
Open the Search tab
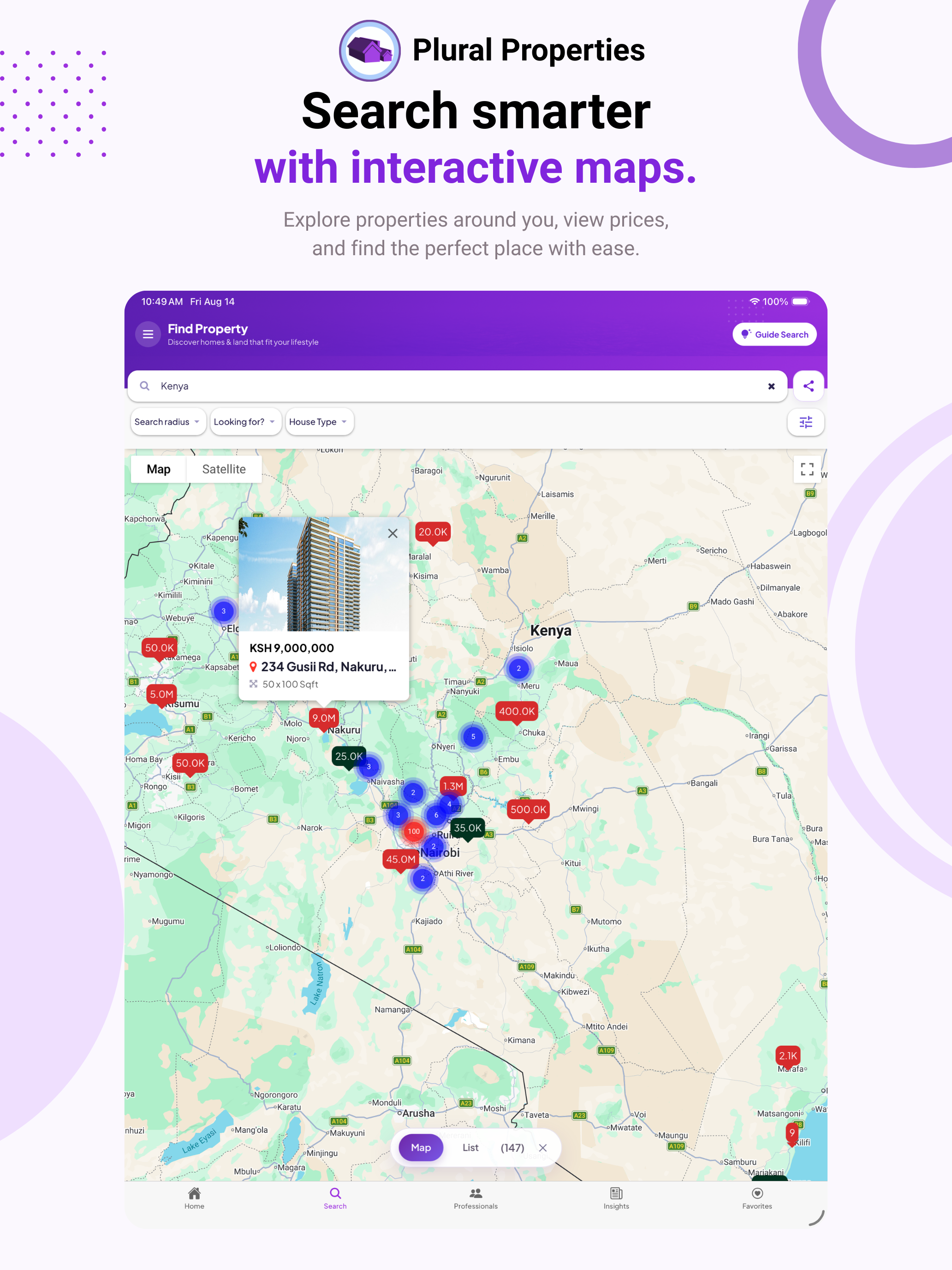335,1199
